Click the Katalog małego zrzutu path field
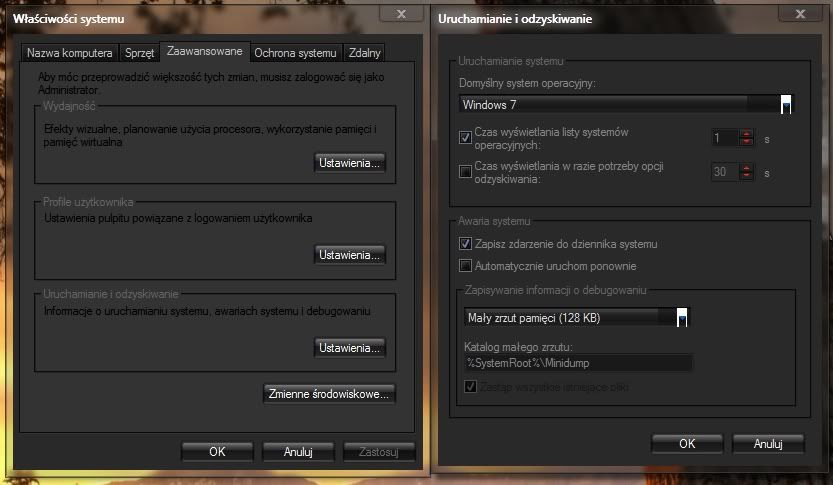The image size is (833, 485). pos(577,365)
